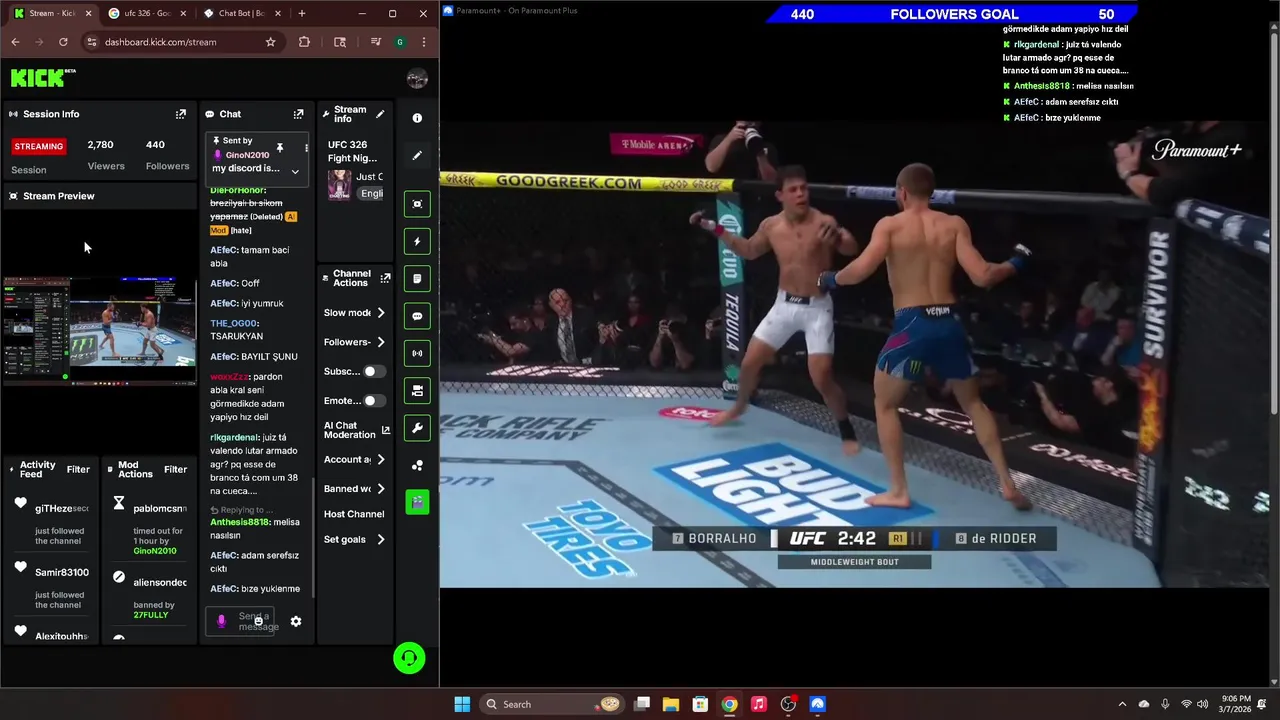The height and width of the screenshot is (720, 1280).
Task: Toggle stream preview widget icon in sidebar
Action: point(417,204)
